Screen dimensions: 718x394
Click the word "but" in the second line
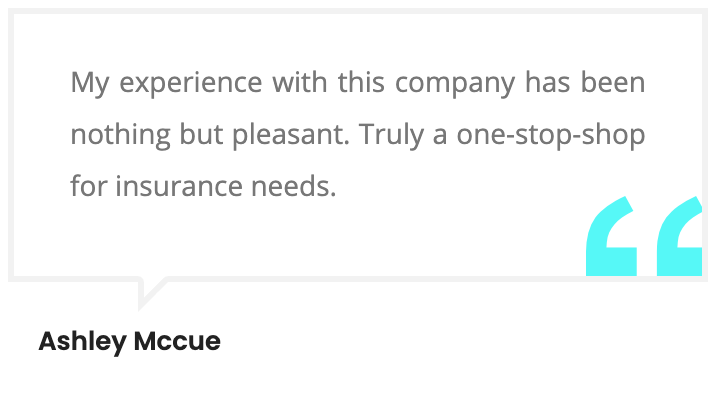pyautogui.click(x=201, y=135)
